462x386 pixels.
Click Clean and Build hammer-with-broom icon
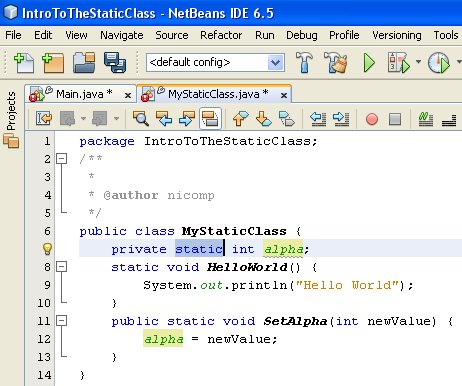(335, 62)
